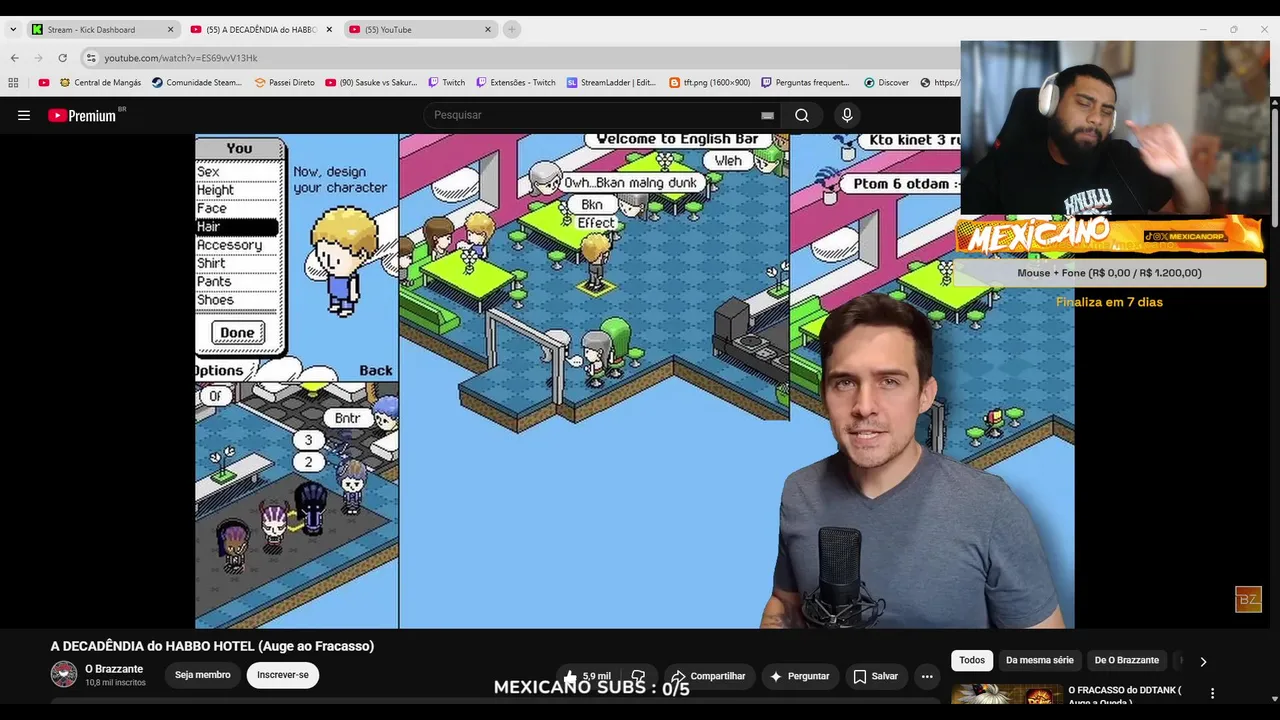This screenshot has height=720, width=1280.
Task: Start voice search with microphone
Action: (x=847, y=115)
